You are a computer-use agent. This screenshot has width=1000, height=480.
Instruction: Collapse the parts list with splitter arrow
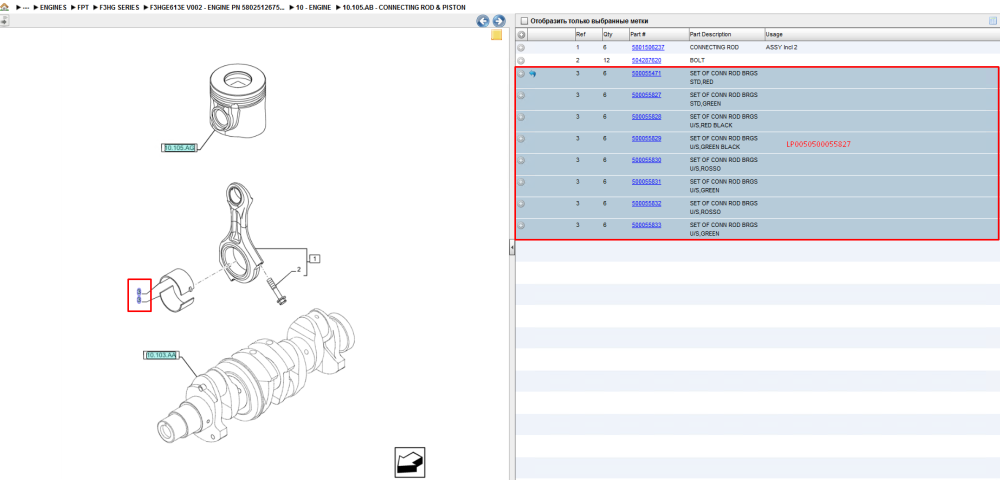pyautogui.click(x=511, y=247)
